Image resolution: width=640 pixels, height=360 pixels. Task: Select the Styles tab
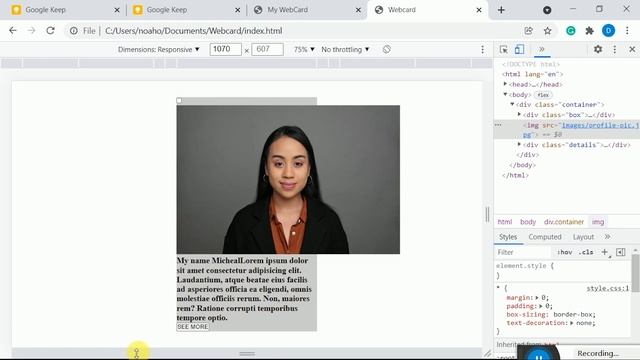coord(508,237)
